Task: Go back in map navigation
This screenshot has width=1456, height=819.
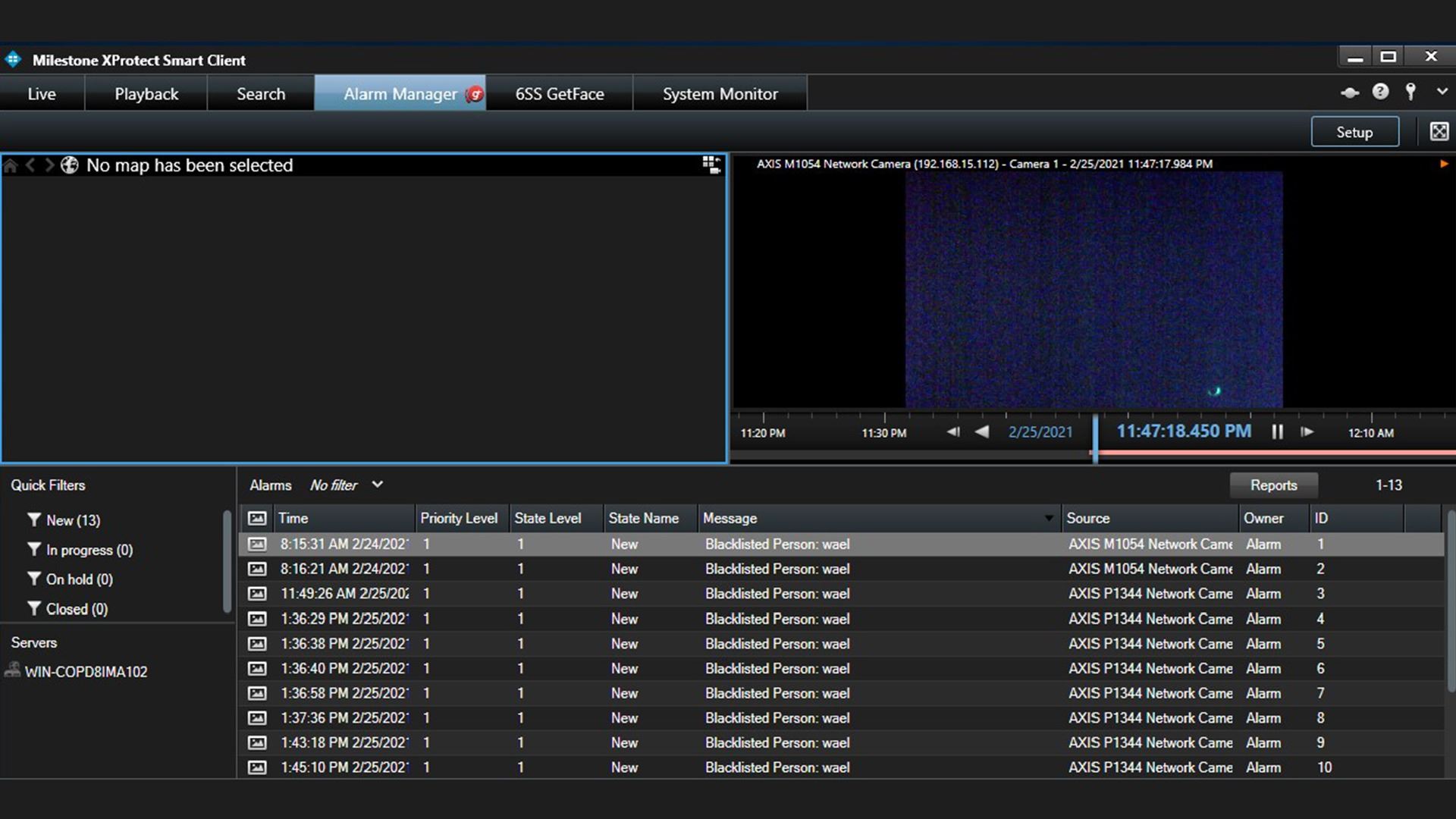Action: pyautogui.click(x=30, y=165)
